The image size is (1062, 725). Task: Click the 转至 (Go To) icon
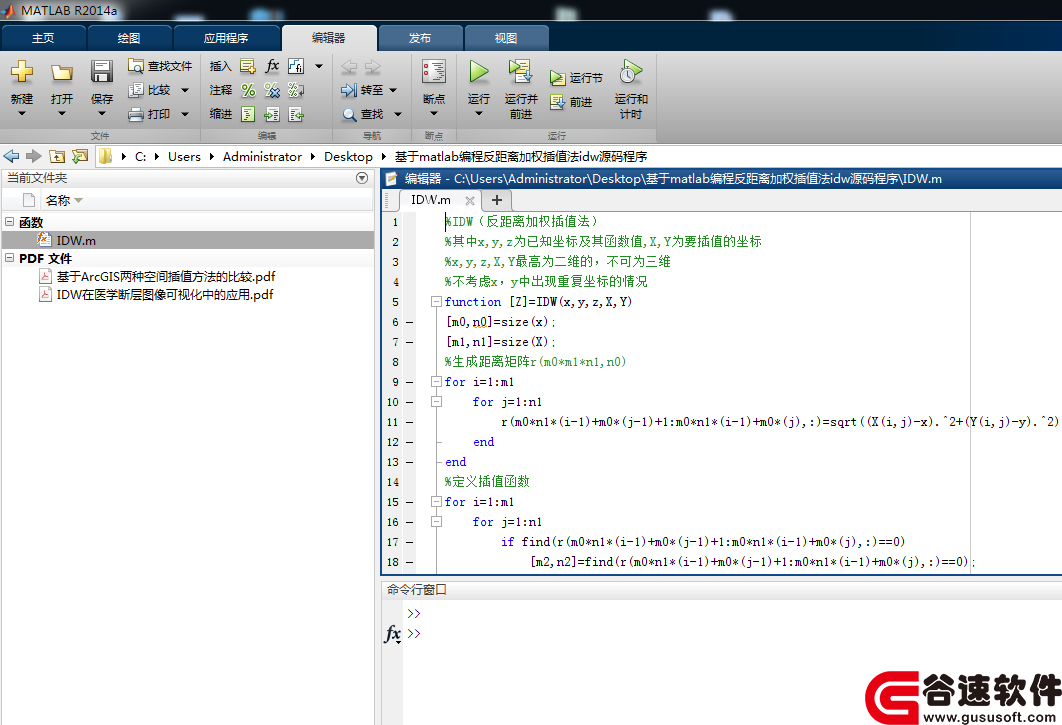coord(349,89)
